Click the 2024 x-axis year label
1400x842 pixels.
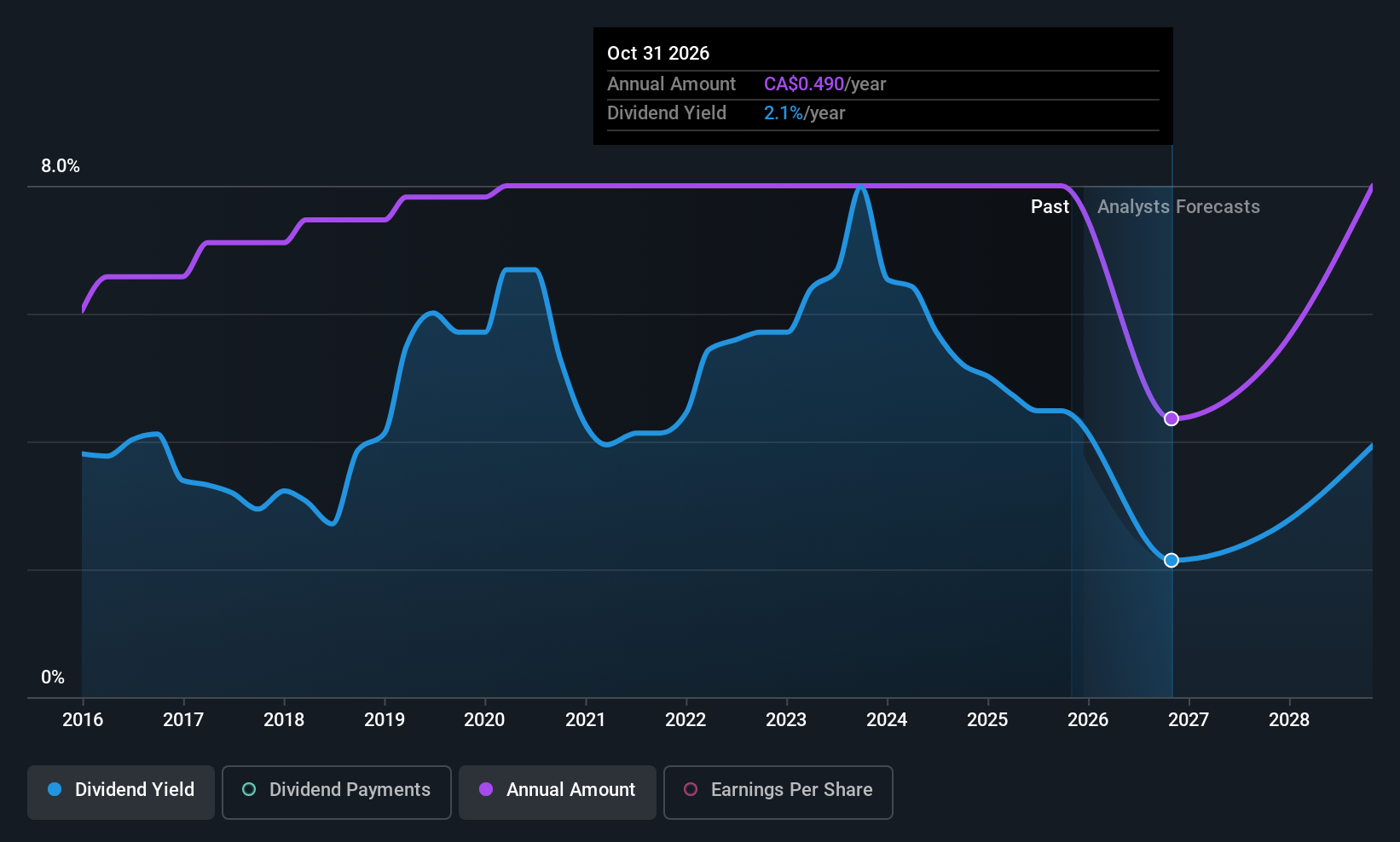pos(887,720)
